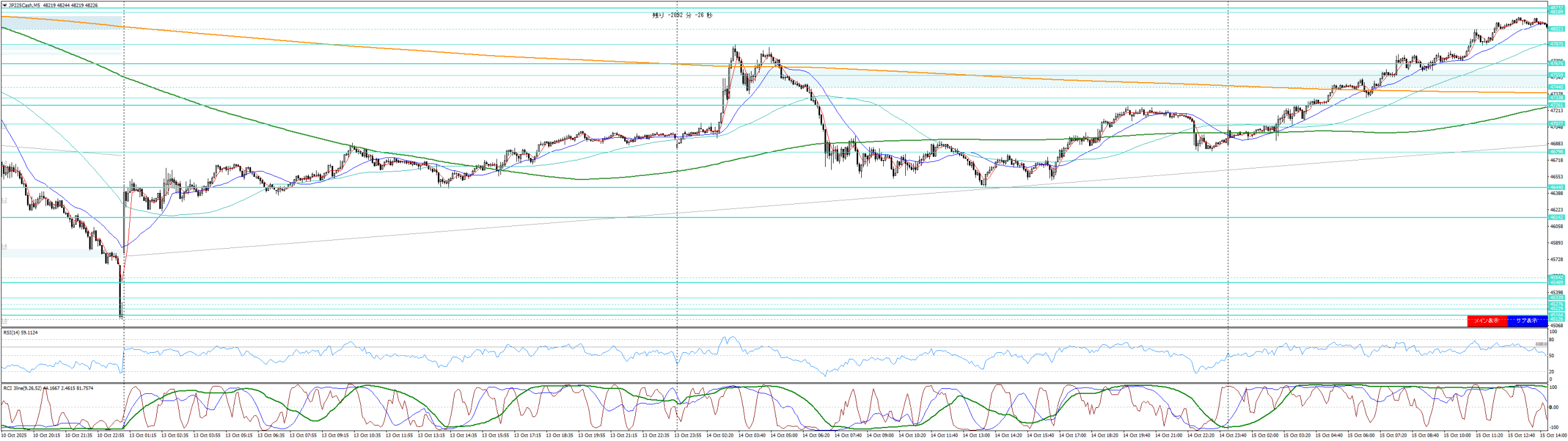Image resolution: width=1568 pixels, height=441 pixels.
Task: Select the 47870 price level tag
Action: 1556,44
